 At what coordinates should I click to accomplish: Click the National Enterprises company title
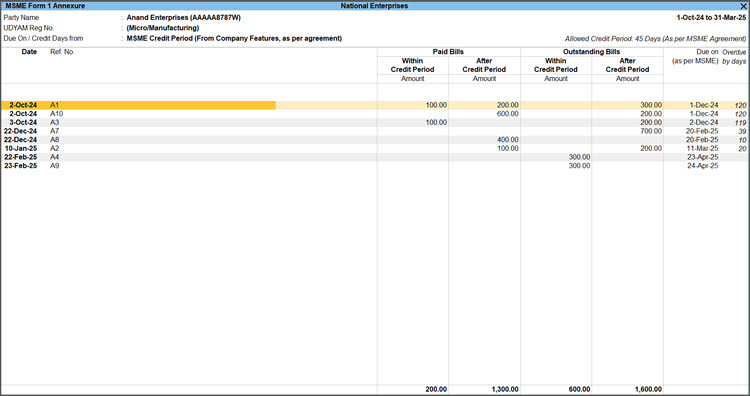374,6
